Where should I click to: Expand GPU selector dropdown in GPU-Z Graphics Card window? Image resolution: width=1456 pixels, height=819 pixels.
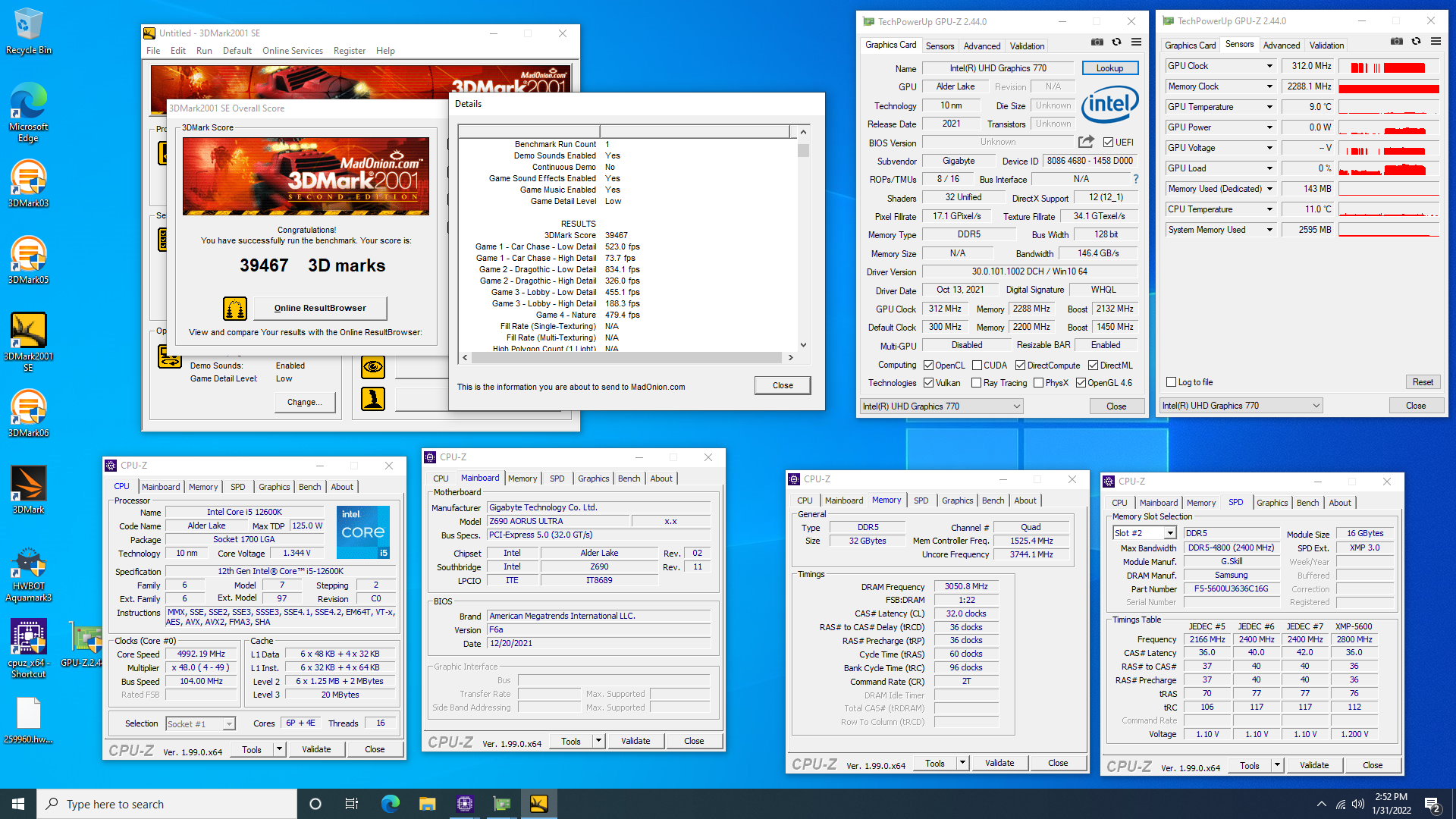[1016, 406]
